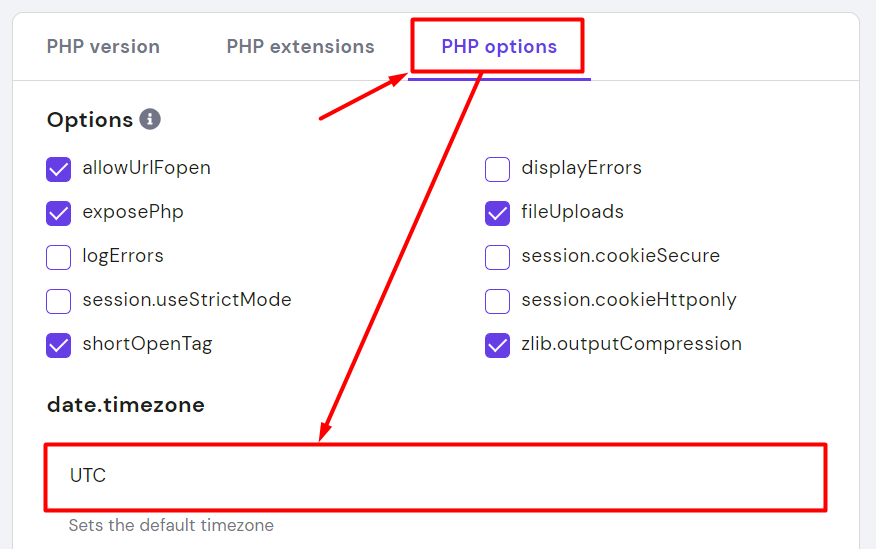Click the logErrors label text
The image size is (876, 549).
click(123, 256)
